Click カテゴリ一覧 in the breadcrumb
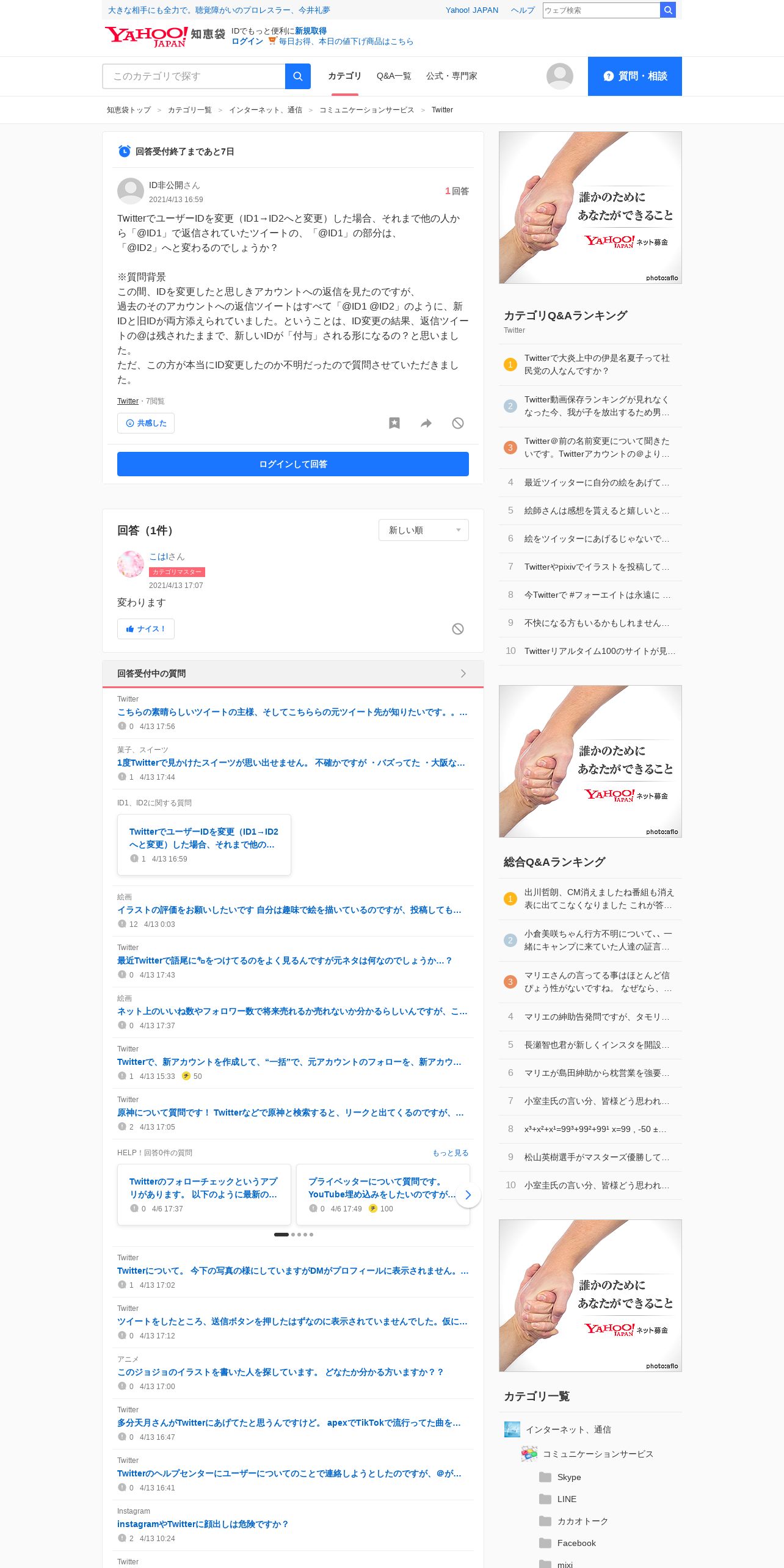The width and height of the screenshot is (784, 1568). click(190, 110)
